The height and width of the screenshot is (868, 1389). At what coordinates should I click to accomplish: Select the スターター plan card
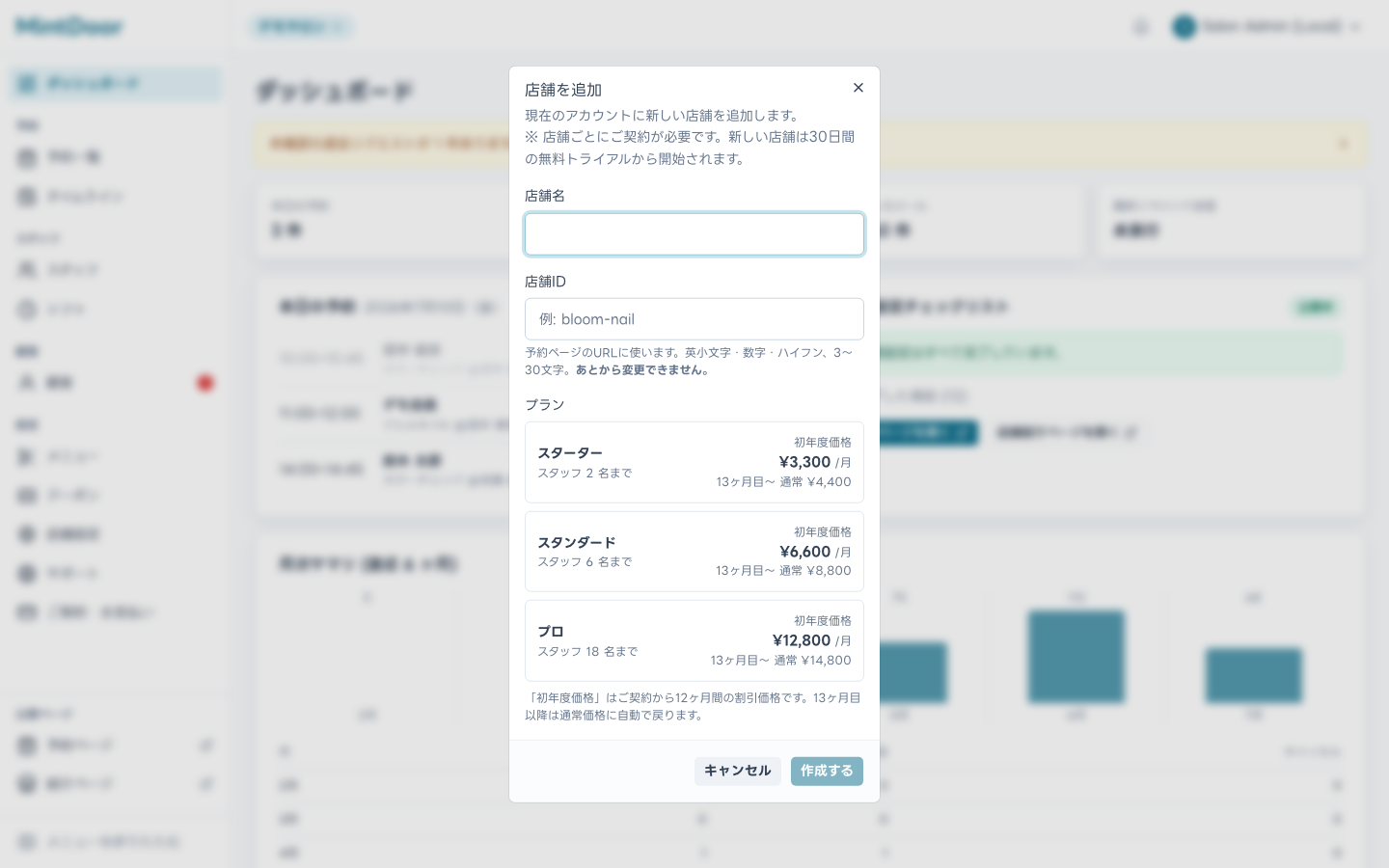coord(694,462)
